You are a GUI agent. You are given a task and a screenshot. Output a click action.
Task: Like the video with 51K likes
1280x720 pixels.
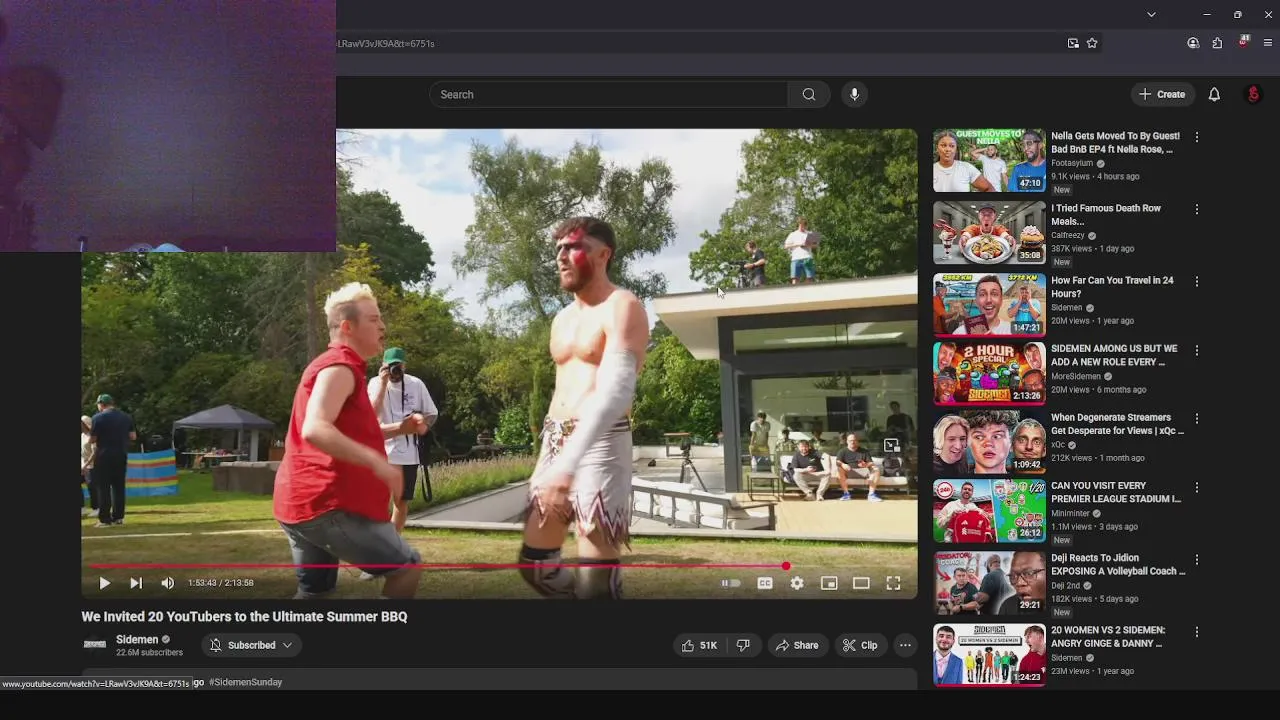point(700,645)
